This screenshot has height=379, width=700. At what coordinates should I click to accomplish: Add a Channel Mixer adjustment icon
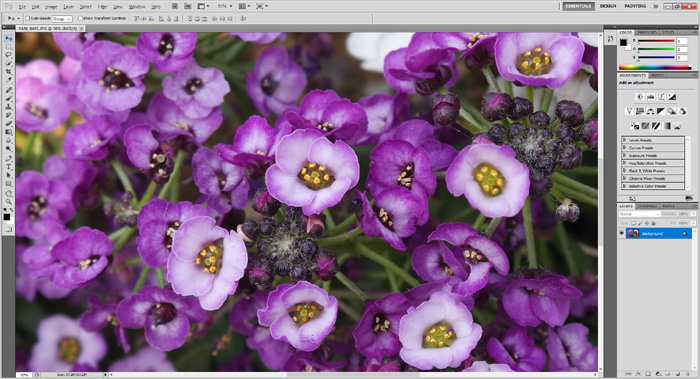click(x=682, y=111)
